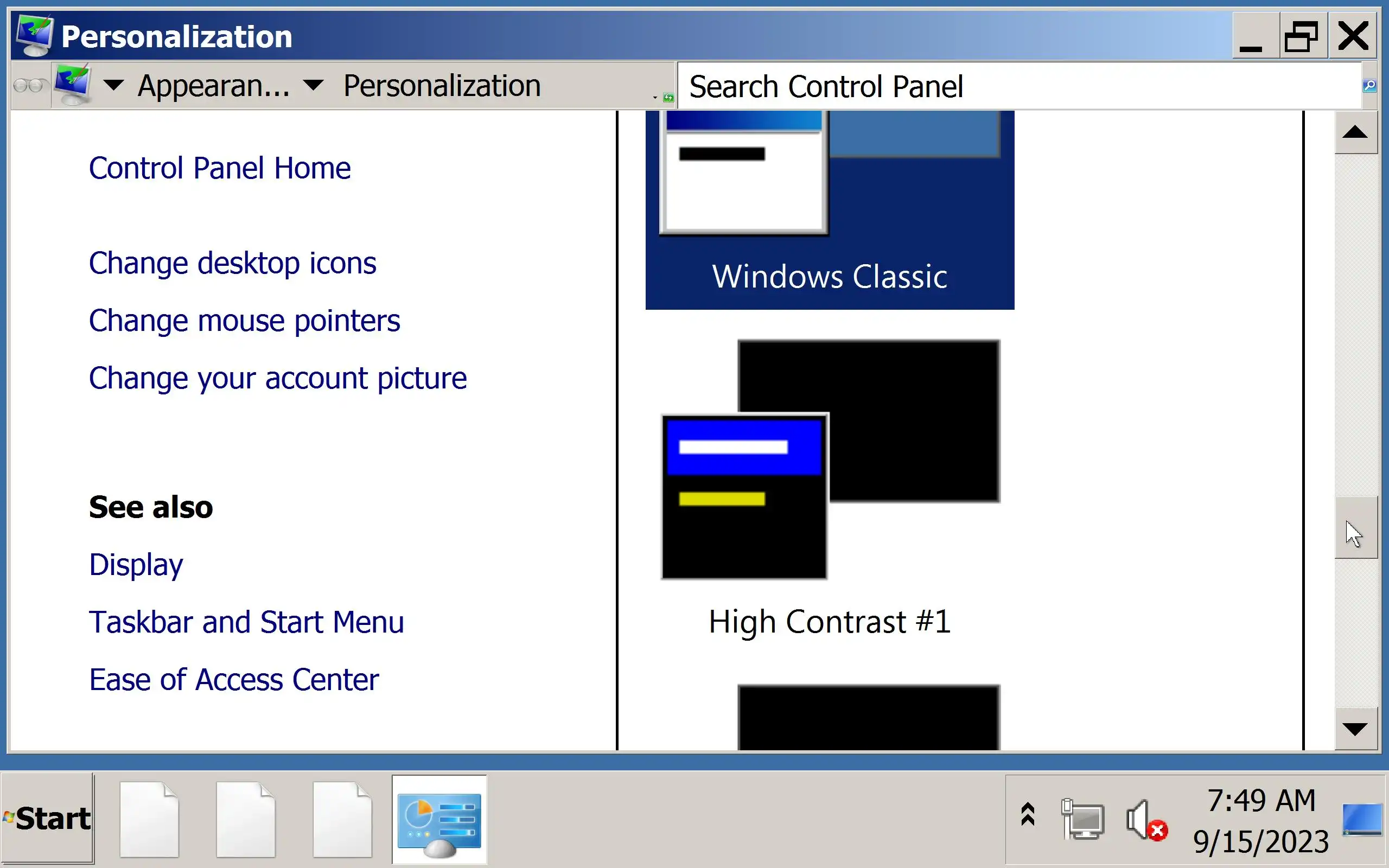
Task: Click the search magnifier icon
Action: coord(1369,86)
